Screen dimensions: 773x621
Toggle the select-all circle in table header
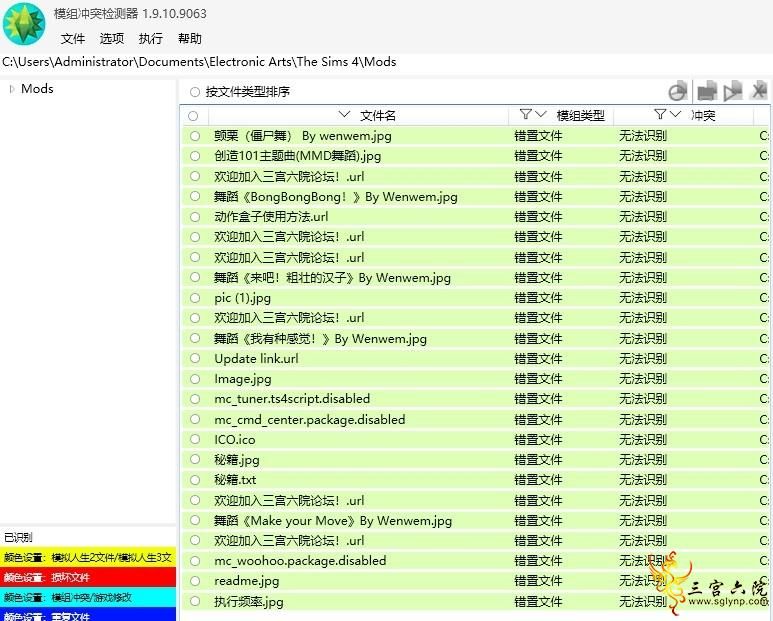193,116
